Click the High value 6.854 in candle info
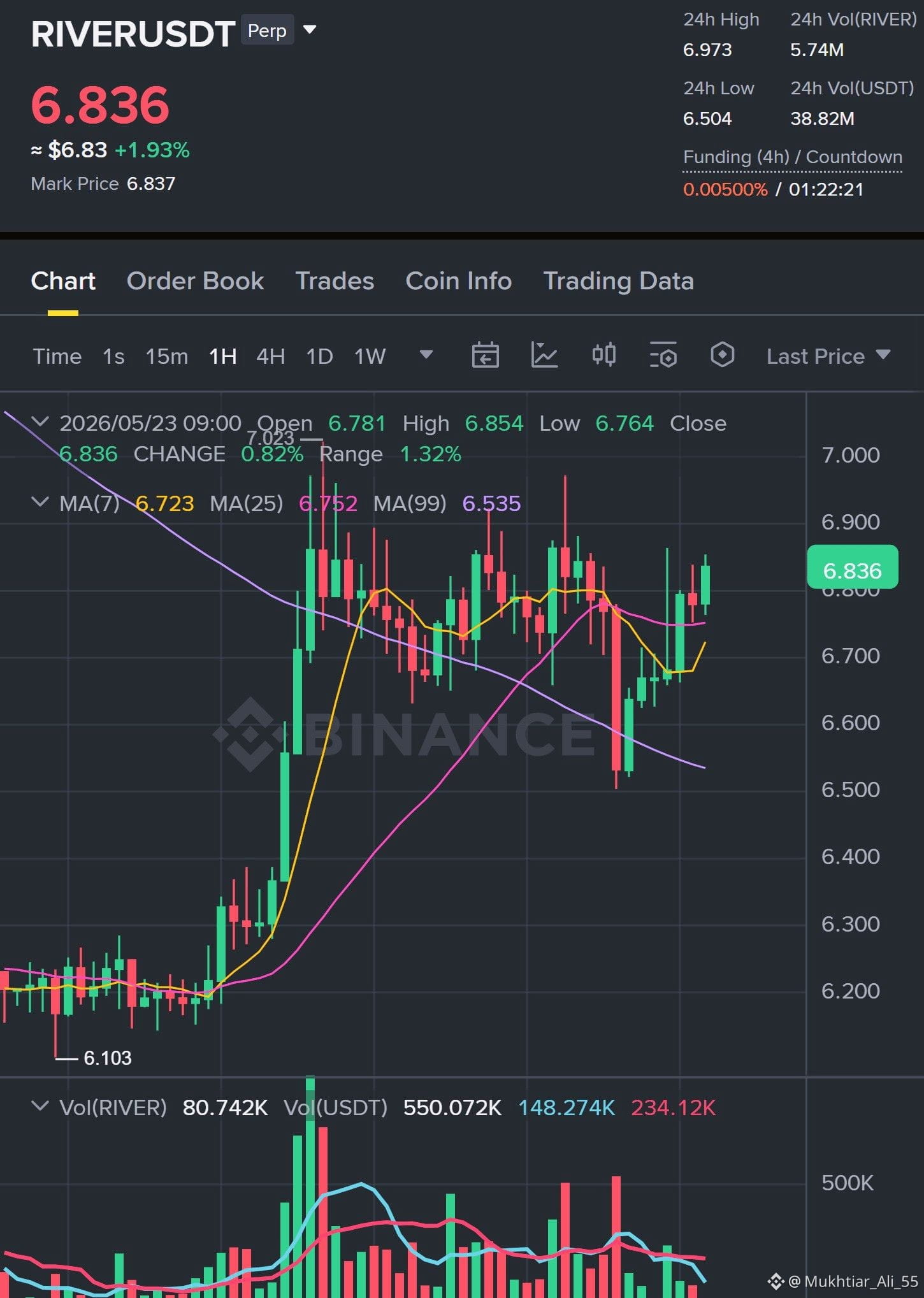The width and height of the screenshot is (924, 1298). click(494, 423)
